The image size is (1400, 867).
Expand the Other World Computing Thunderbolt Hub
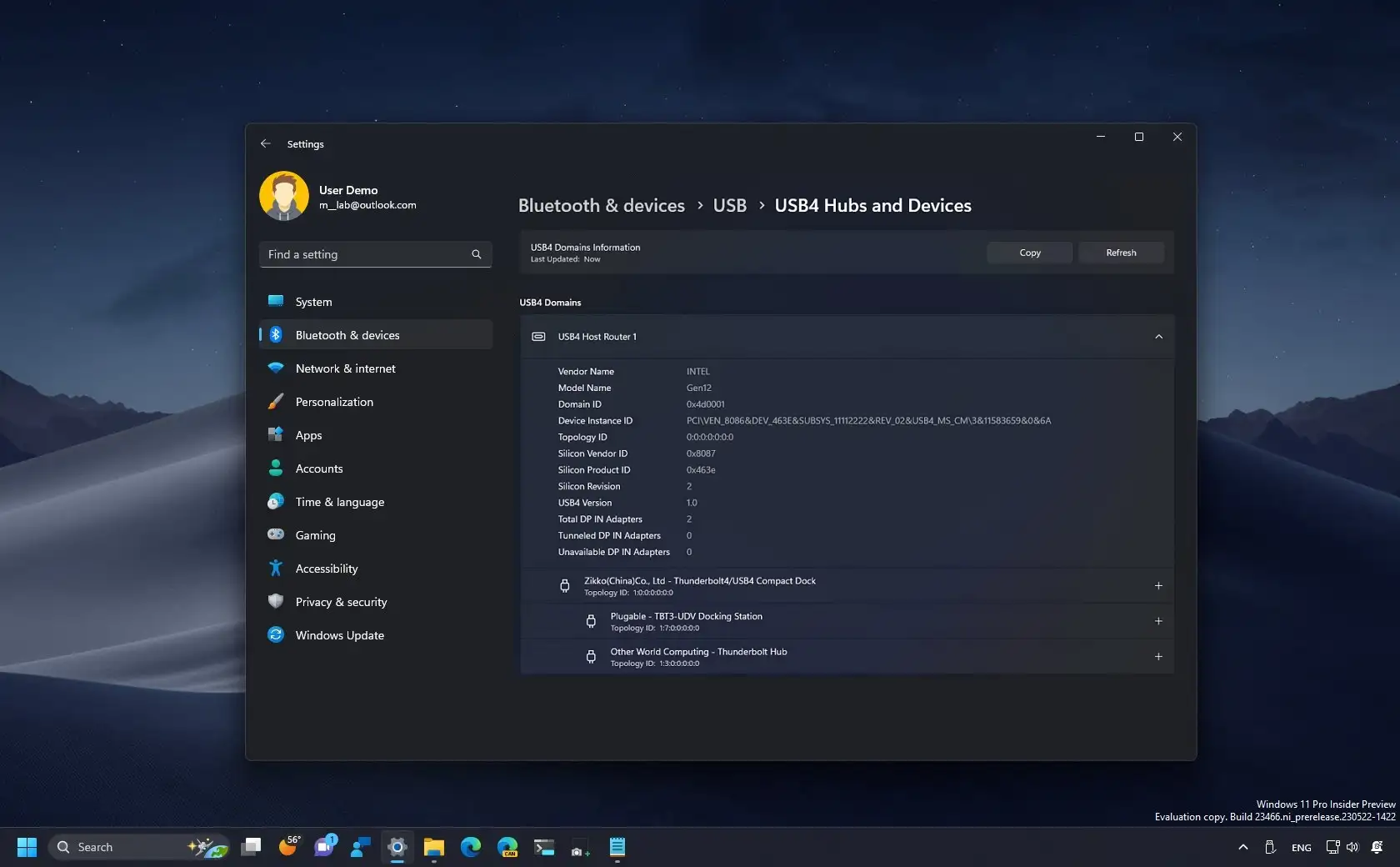[1158, 656]
